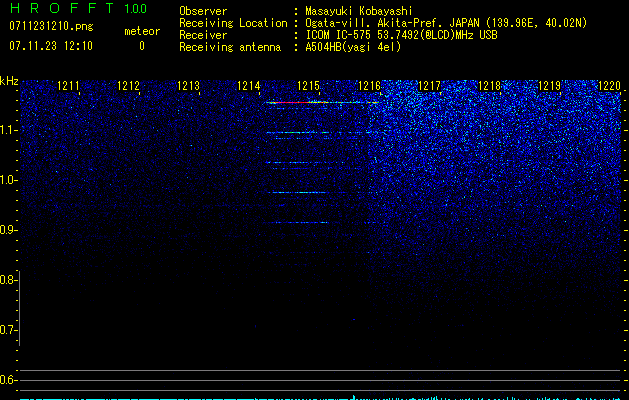Click the 0.9 frequency axis label
The width and height of the screenshot is (629, 400).
(x=8, y=230)
